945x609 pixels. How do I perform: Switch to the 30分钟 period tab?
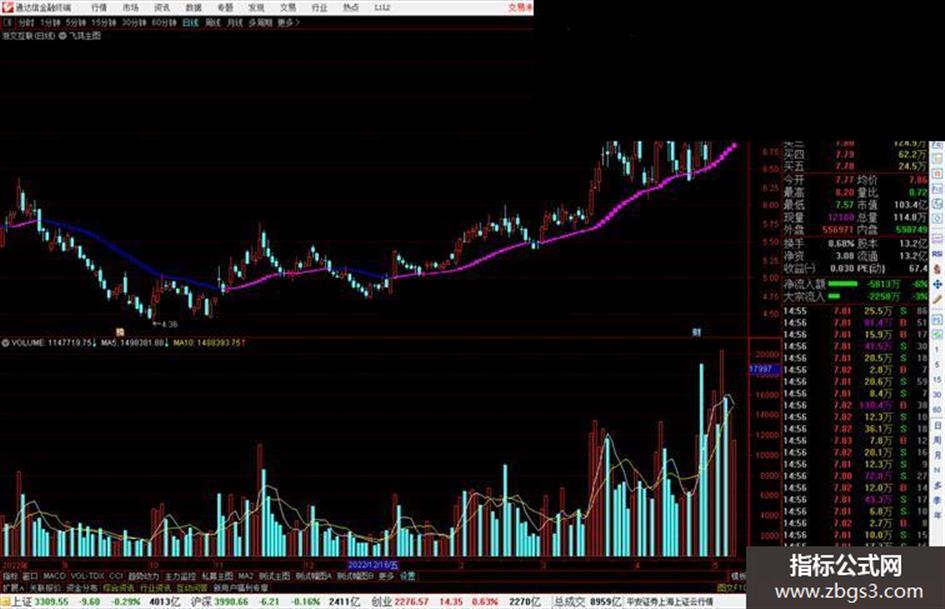(133, 22)
